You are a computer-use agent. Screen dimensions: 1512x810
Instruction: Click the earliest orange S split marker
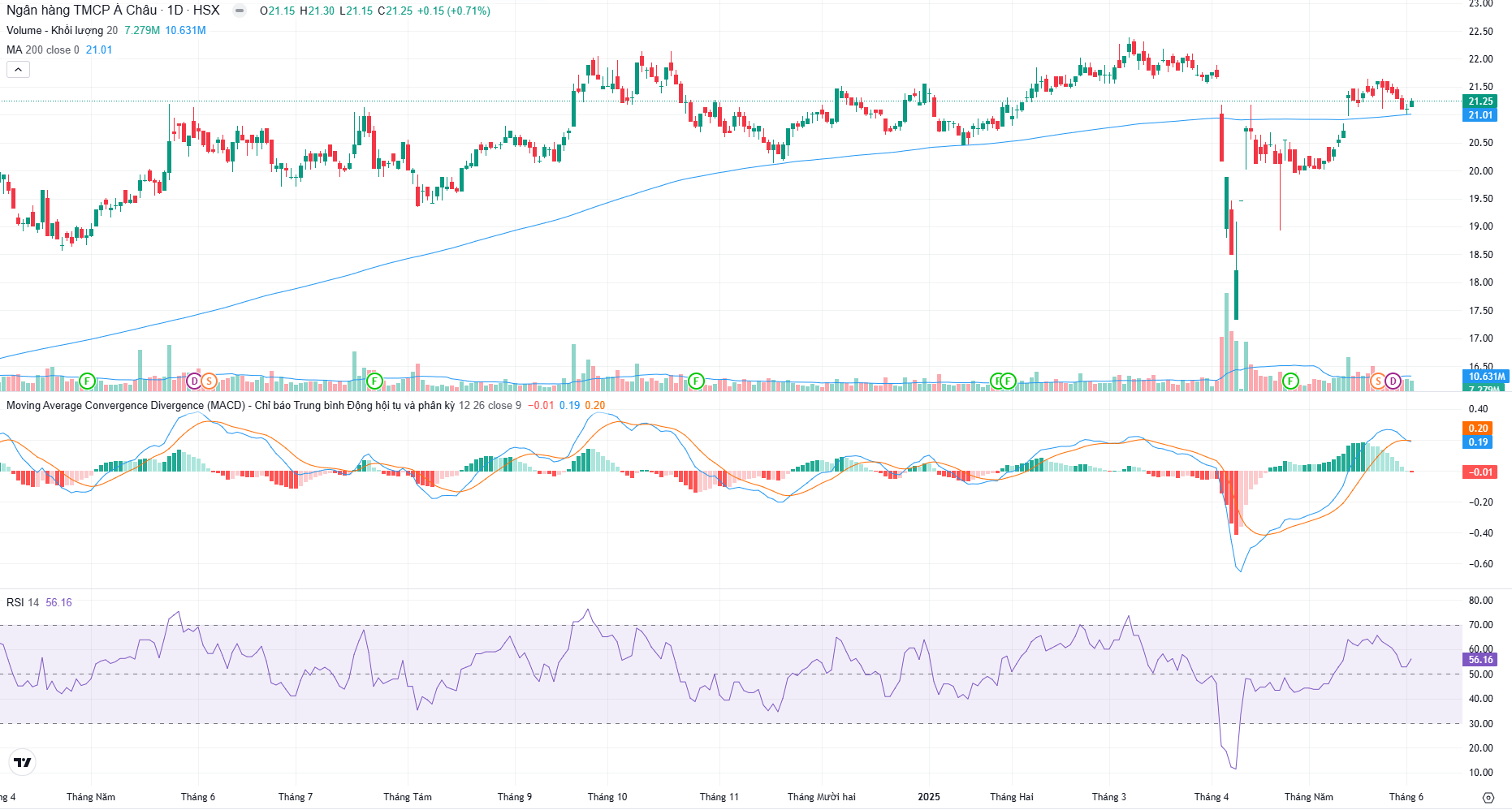tap(209, 381)
